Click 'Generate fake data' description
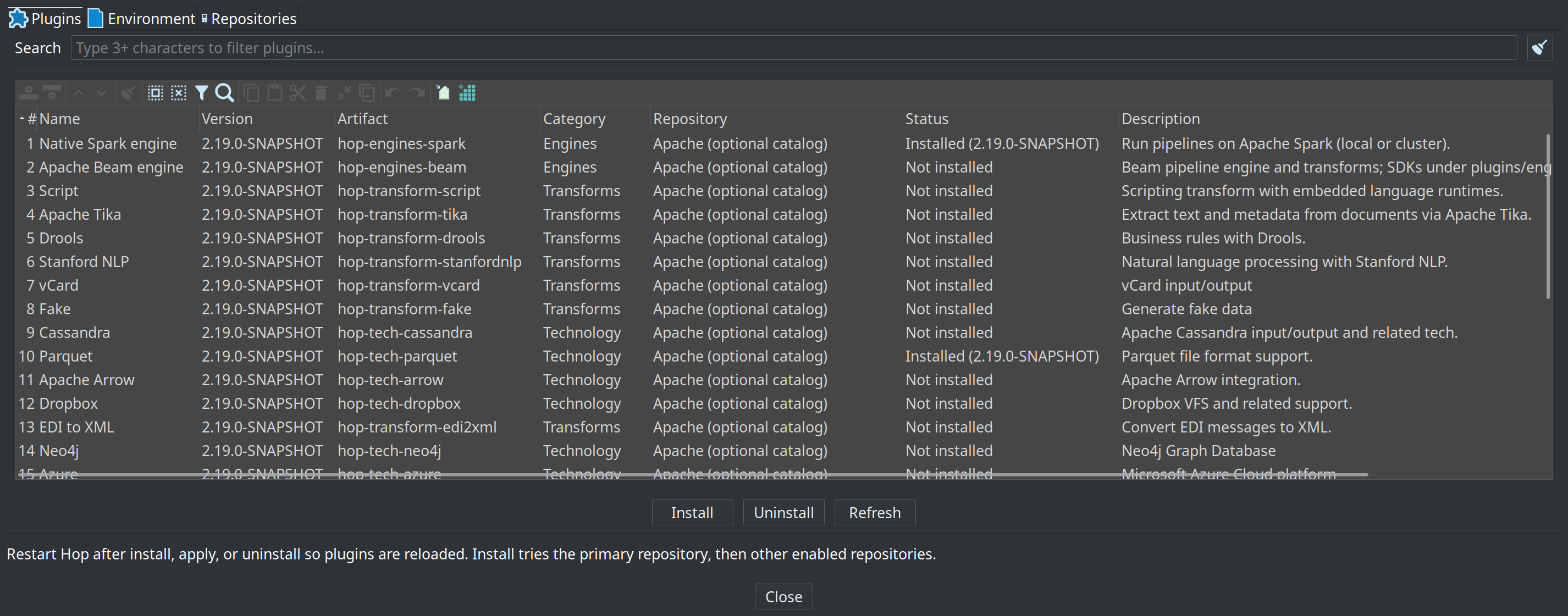Viewport: 1568px width, 616px height. tap(1186, 309)
